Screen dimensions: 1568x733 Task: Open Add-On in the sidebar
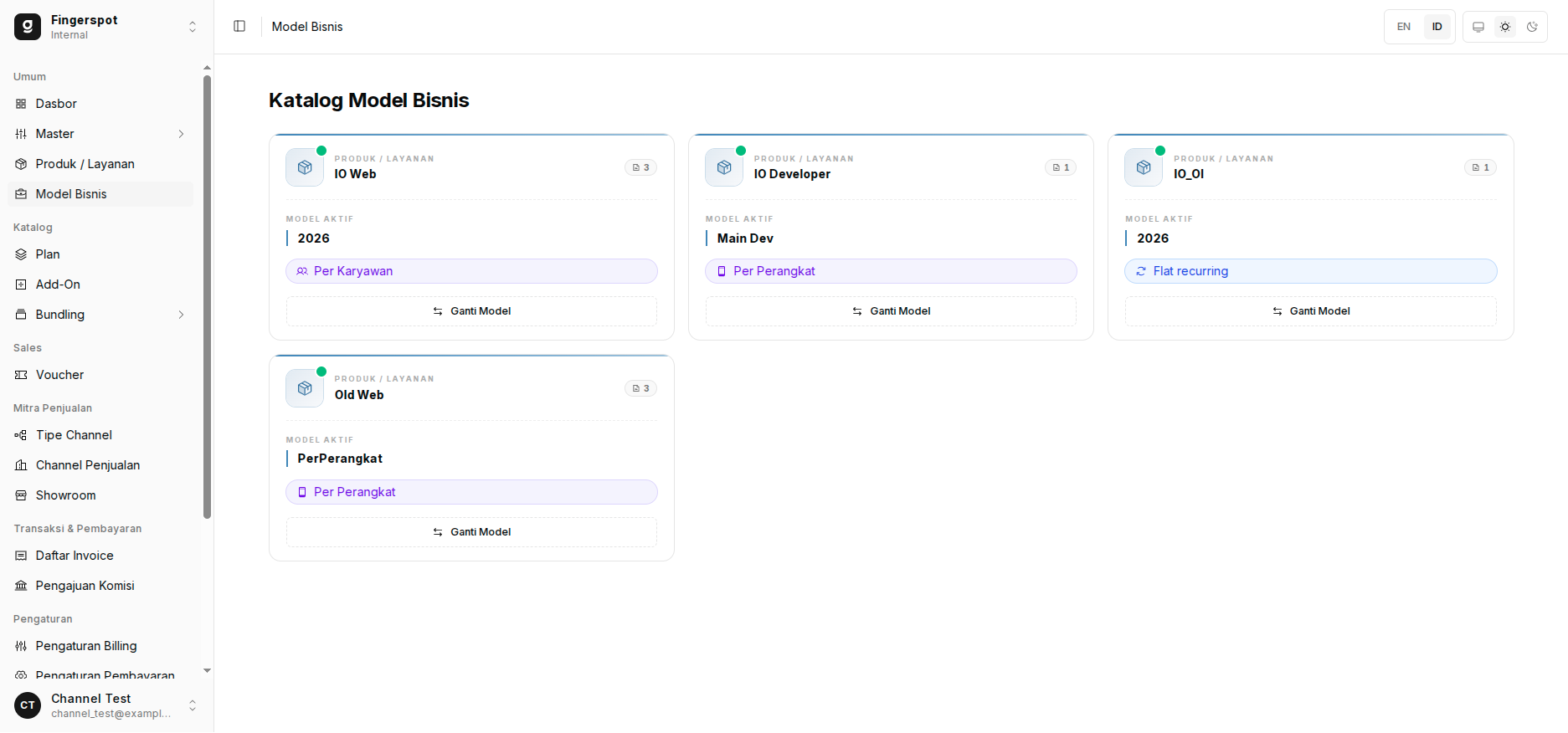coord(100,284)
